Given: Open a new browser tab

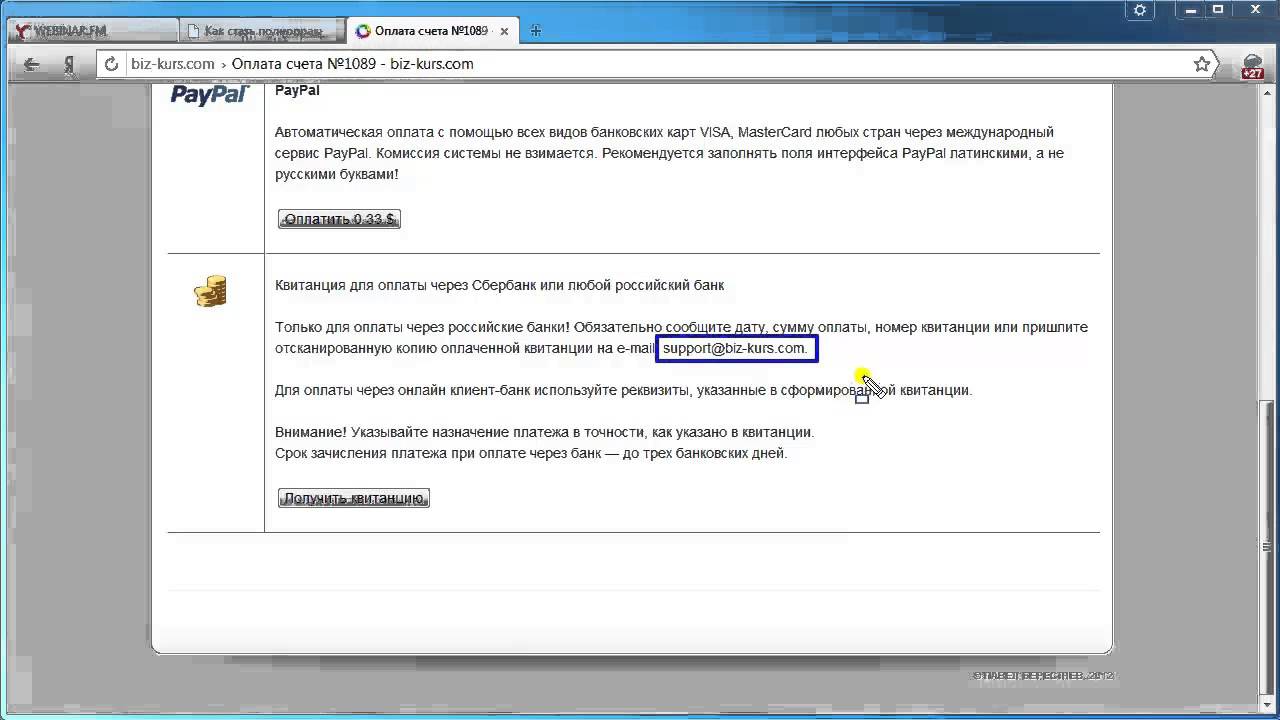Looking at the screenshot, I should pyautogui.click(x=536, y=31).
